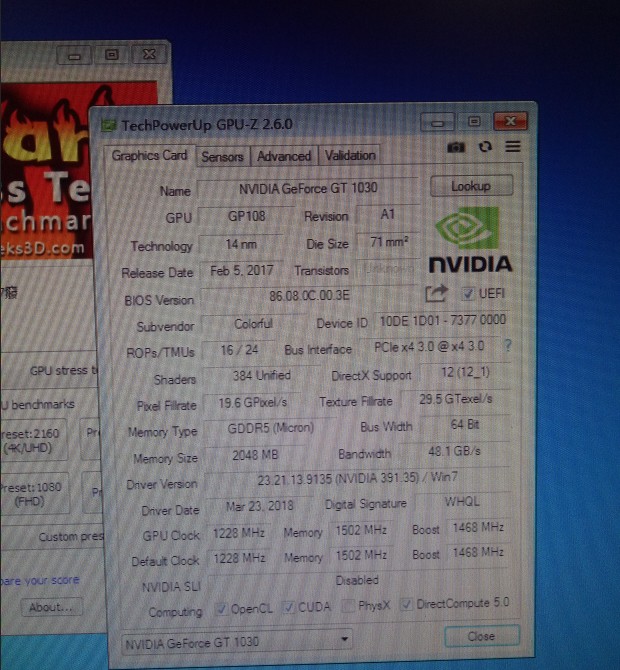Click the Die Size value 71 mm²
Image resolution: width=620 pixels, height=670 pixels.
pyautogui.click(x=388, y=242)
